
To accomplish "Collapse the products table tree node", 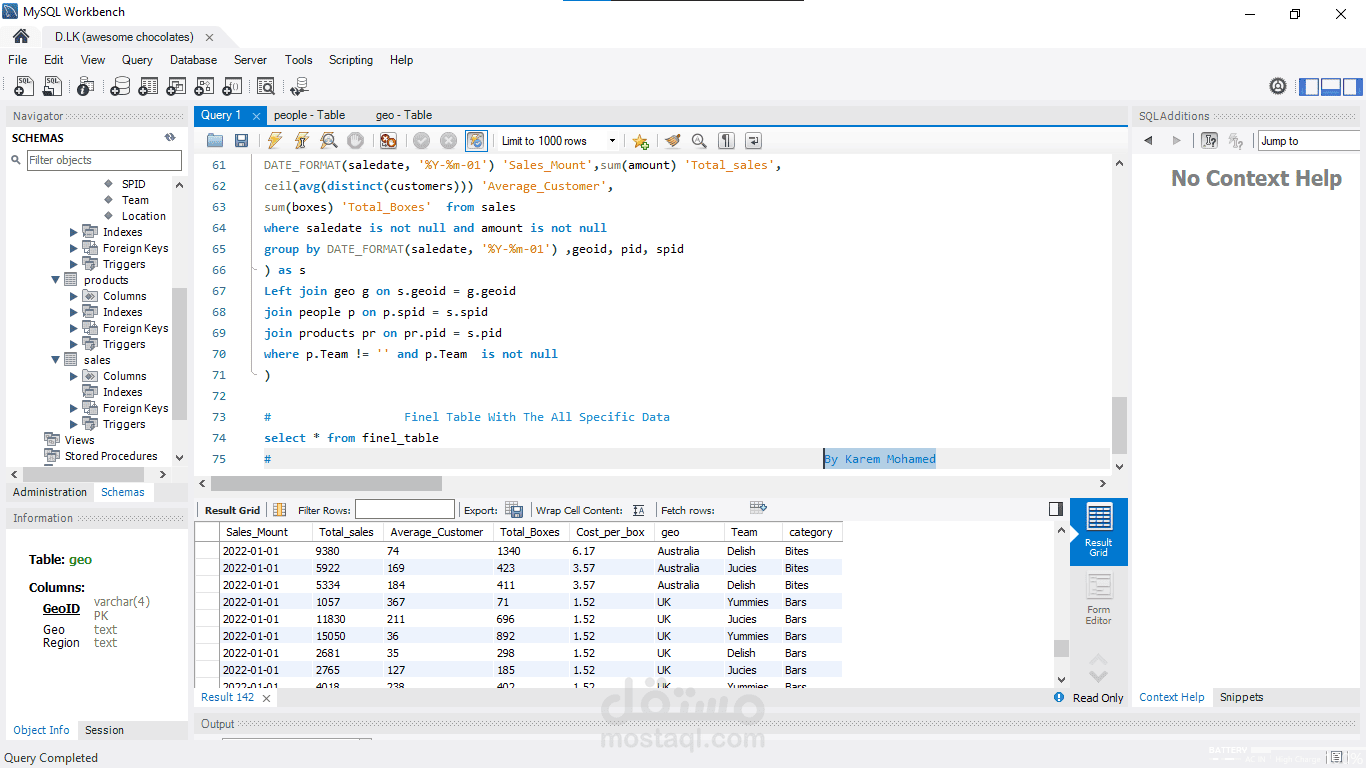I will [56, 280].
